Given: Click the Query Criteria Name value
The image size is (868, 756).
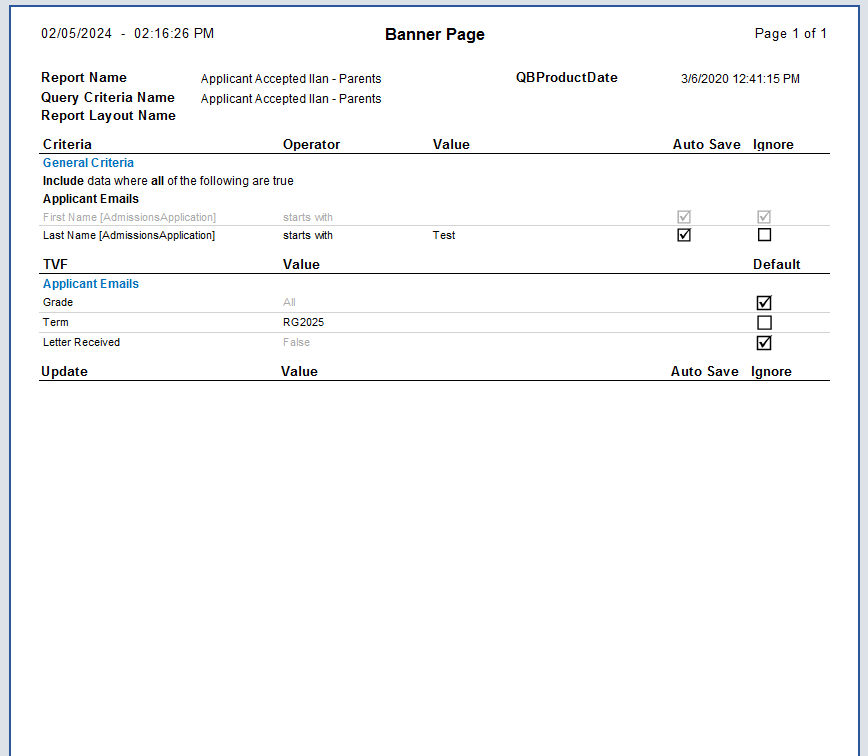Looking at the screenshot, I should (x=291, y=99).
